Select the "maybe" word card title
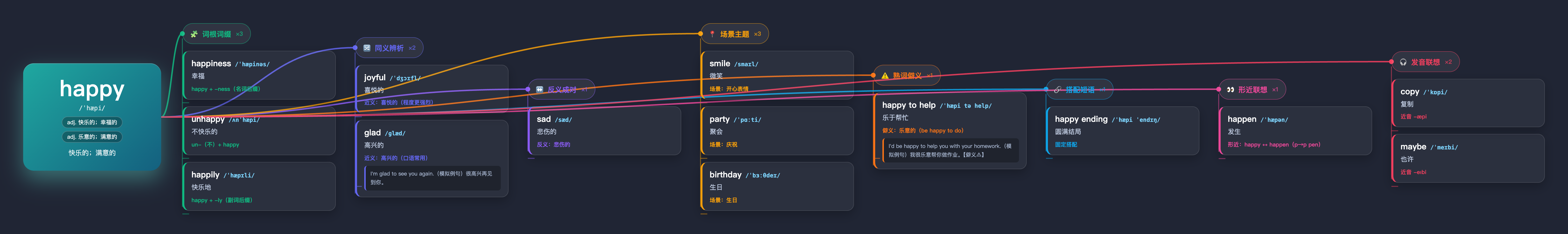 tap(1413, 147)
